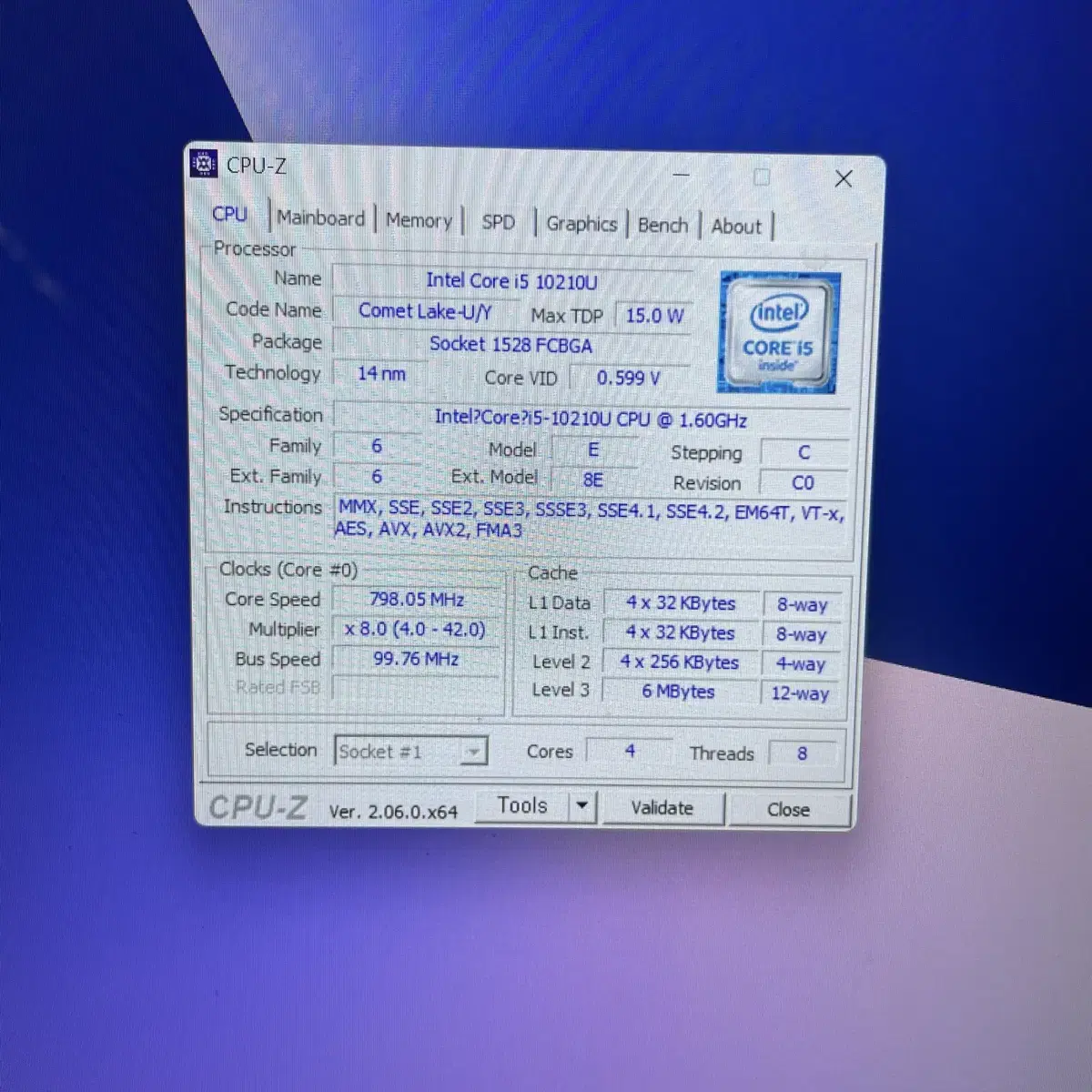Click the Level 2 '4-way' associativity

(x=801, y=664)
